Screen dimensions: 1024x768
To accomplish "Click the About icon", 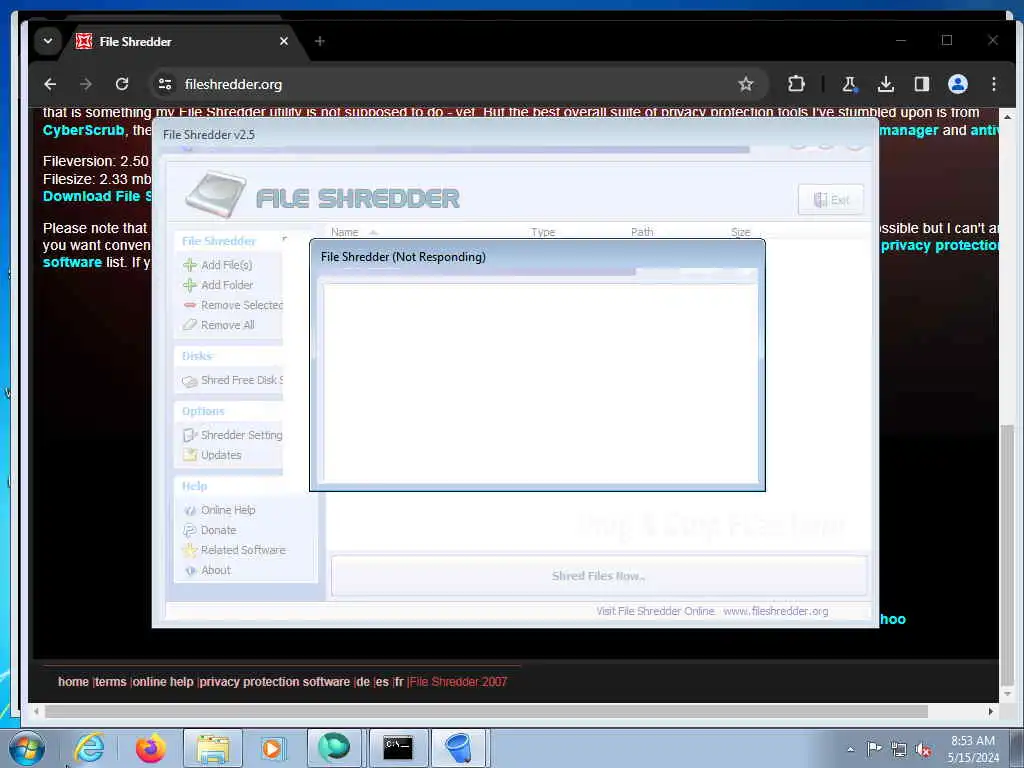I will [190, 570].
